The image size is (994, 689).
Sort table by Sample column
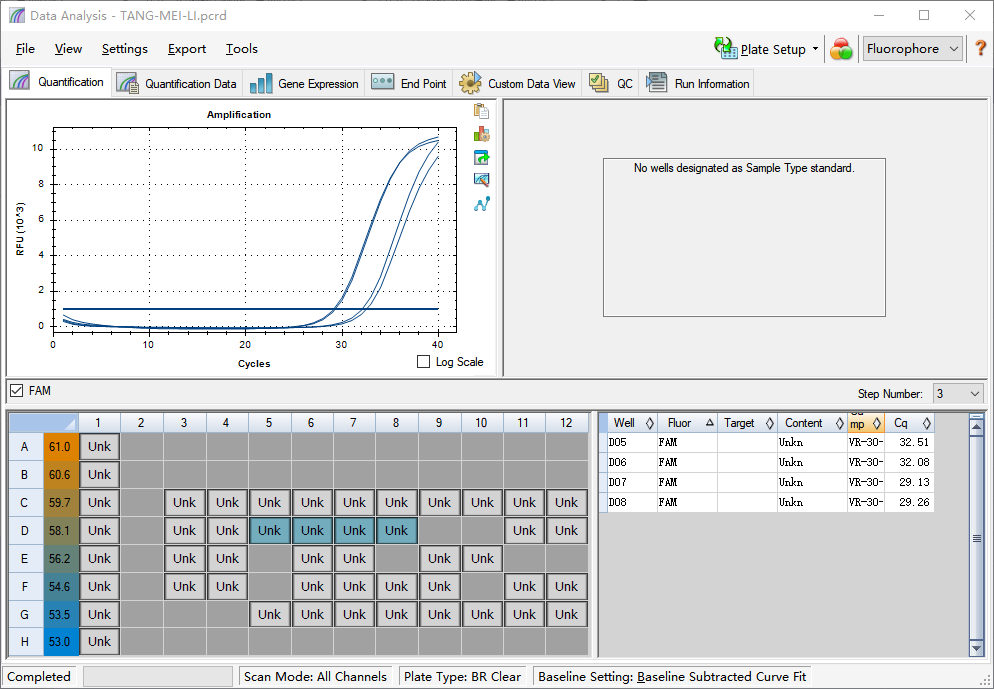865,423
